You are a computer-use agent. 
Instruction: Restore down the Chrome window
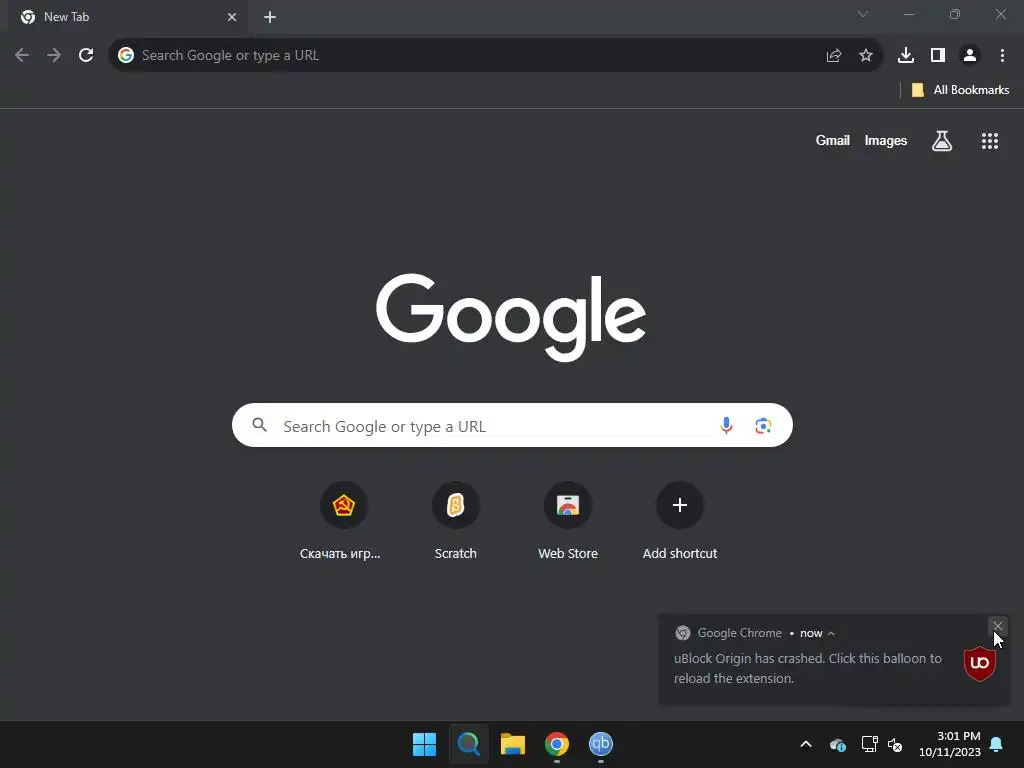[x=955, y=14]
